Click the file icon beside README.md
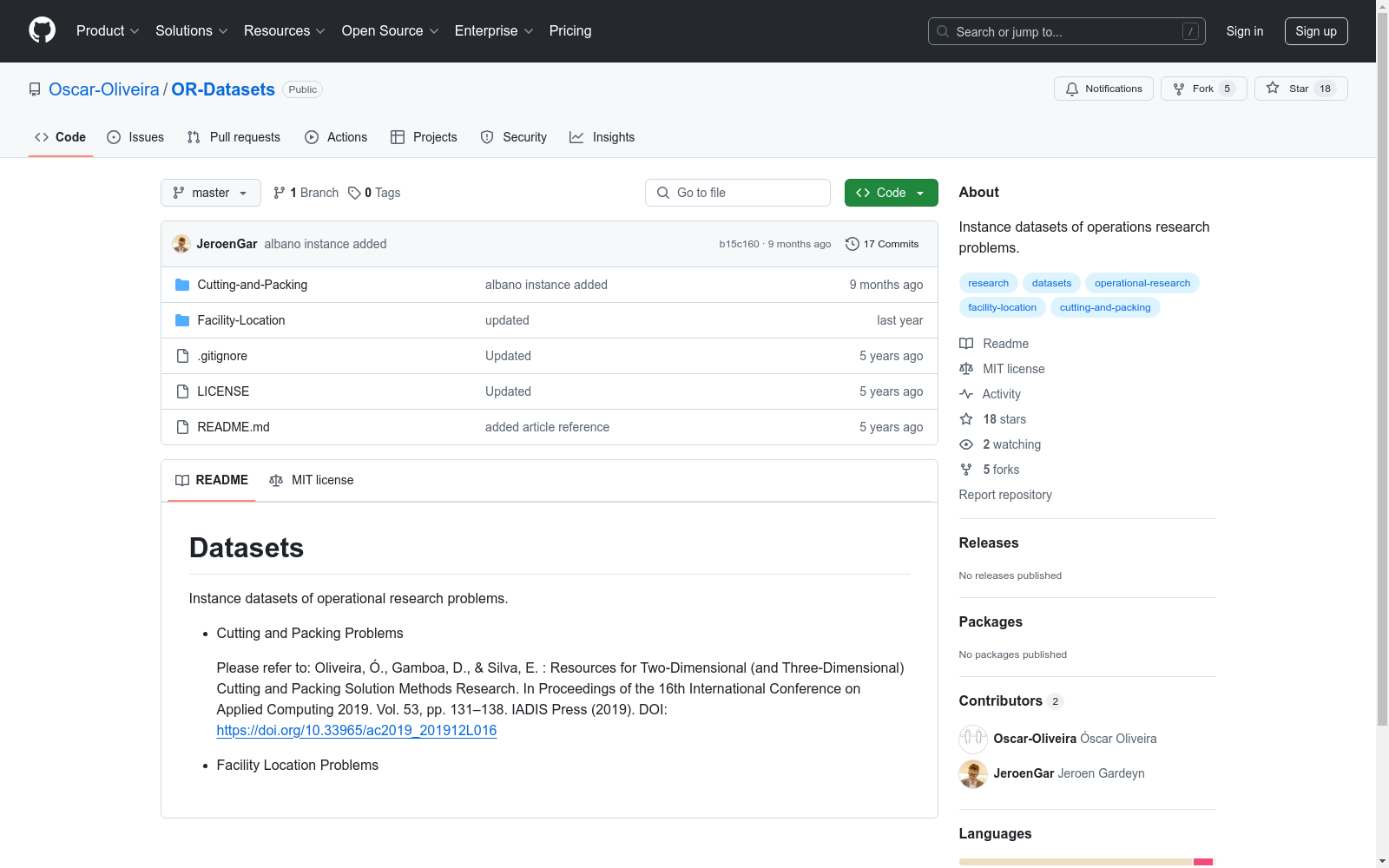Image resolution: width=1389 pixels, height=868 pixels. tap(182, 427)
